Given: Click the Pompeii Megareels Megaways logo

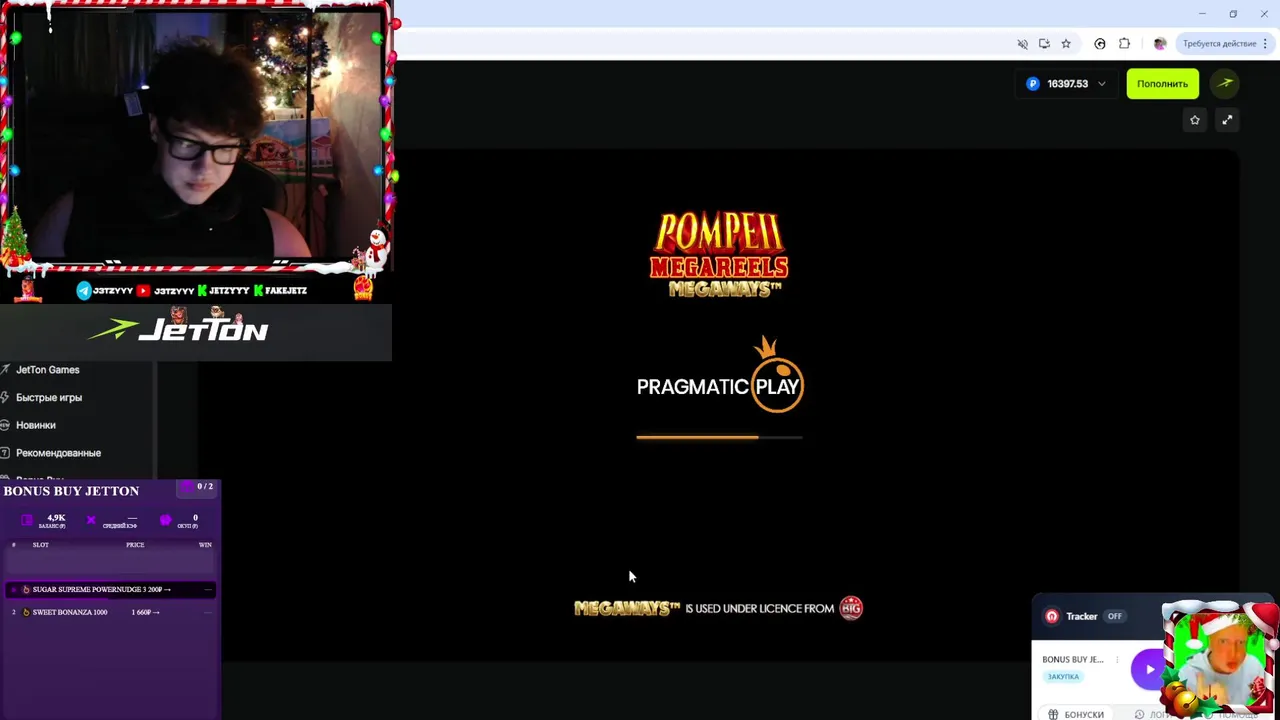Looking at the screenshot, I should (719, 254).
